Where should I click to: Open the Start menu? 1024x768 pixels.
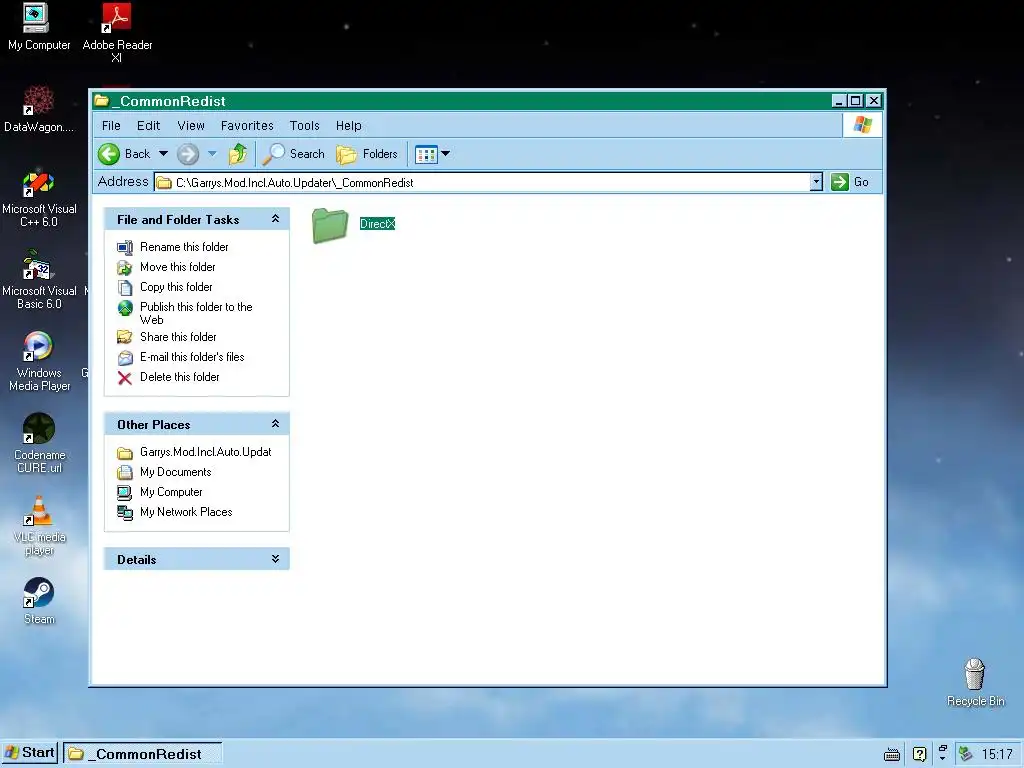click(30, 753)
